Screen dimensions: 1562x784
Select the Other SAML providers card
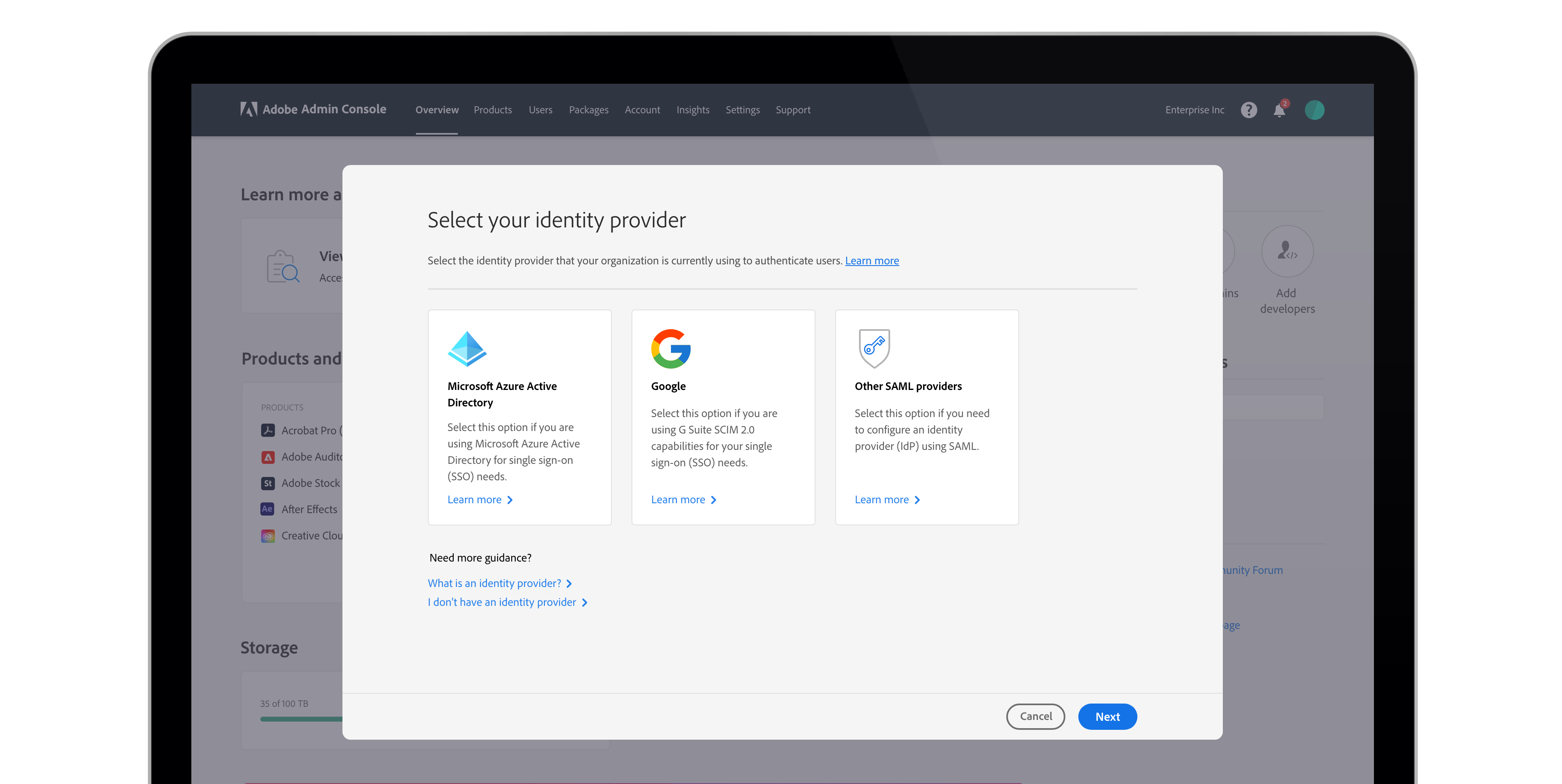(x=927, y=417)
